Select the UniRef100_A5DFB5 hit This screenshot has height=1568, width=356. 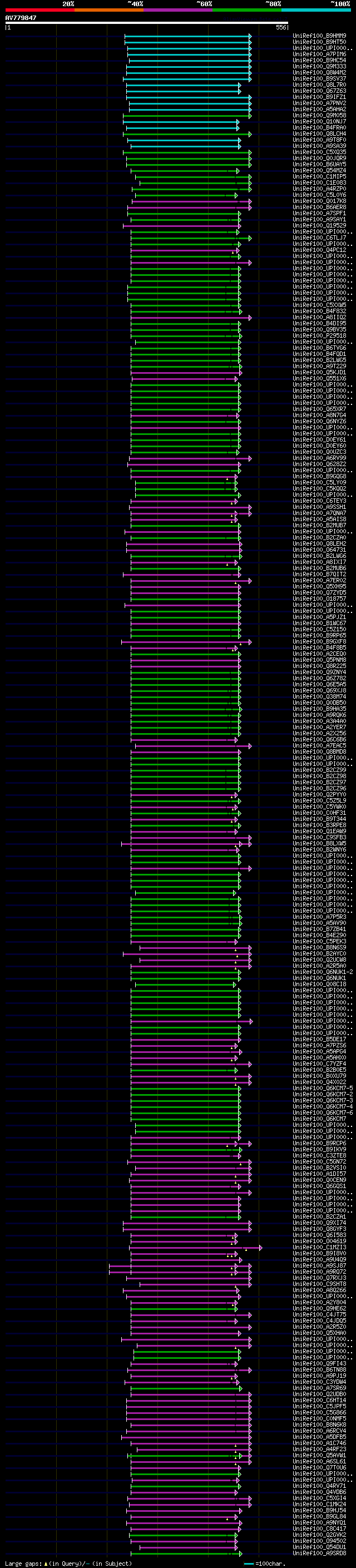pyautogui.click(x=319, y=1437)
